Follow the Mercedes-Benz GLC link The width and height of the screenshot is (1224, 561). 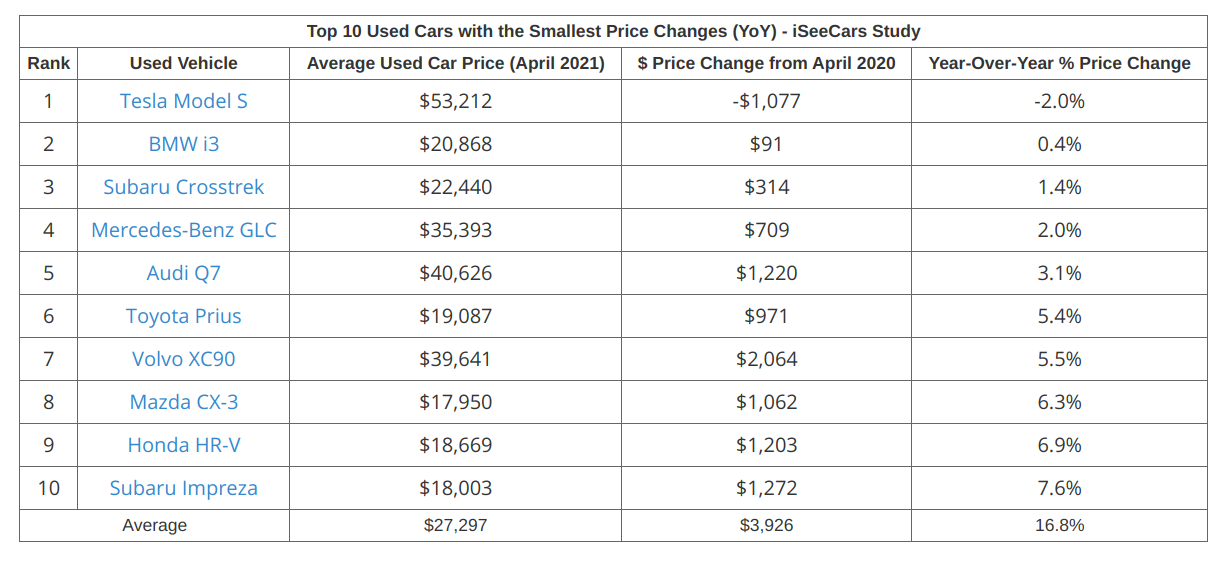(184, 230)
